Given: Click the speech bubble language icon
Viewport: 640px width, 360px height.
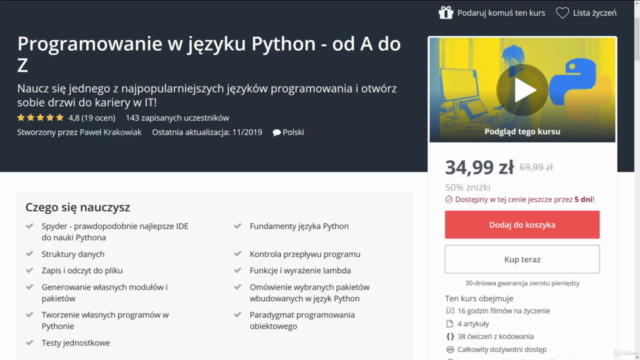Looking at the screenshot, I should click(x=276, y=132).
